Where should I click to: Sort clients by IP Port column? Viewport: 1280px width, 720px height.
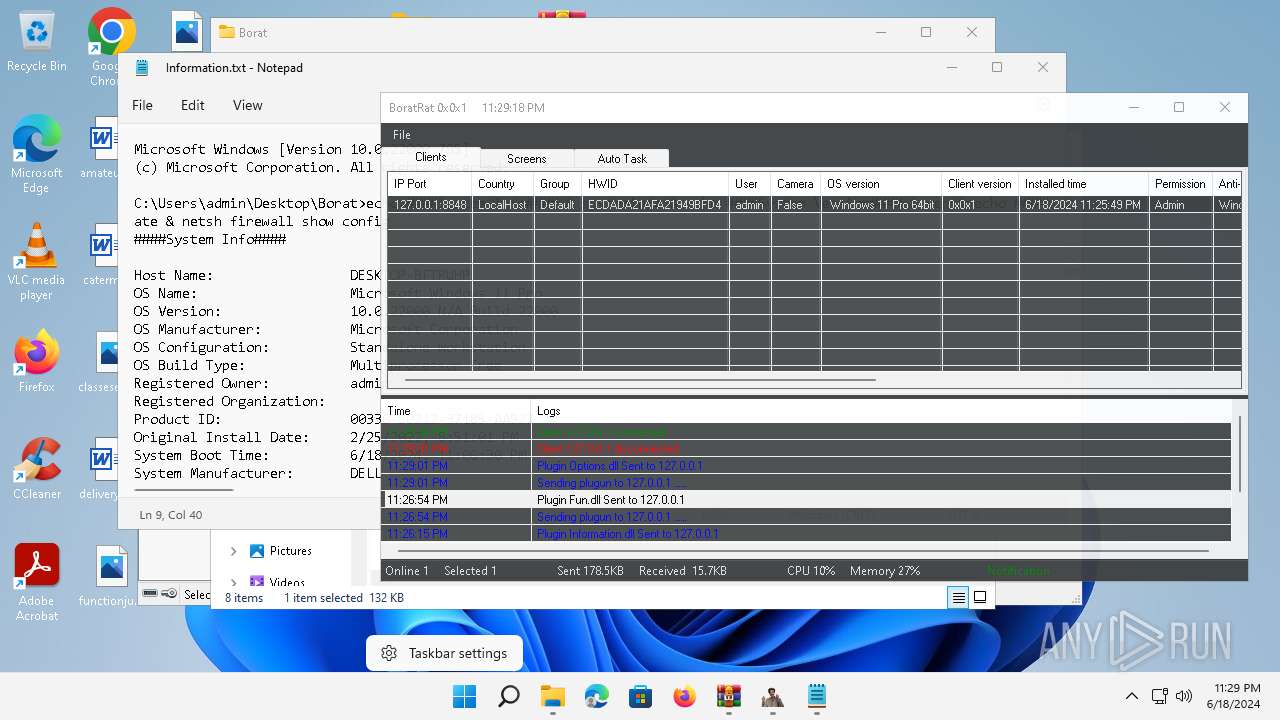430,184
